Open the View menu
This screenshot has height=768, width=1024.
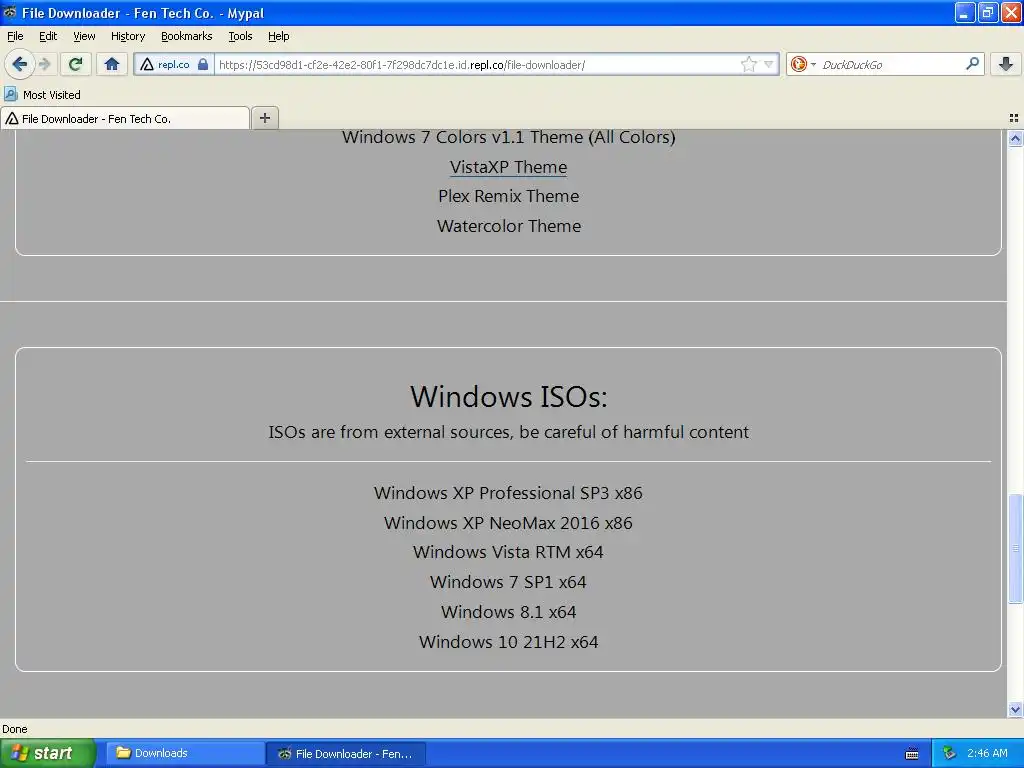pyautogui.click(x=84, y=36)
